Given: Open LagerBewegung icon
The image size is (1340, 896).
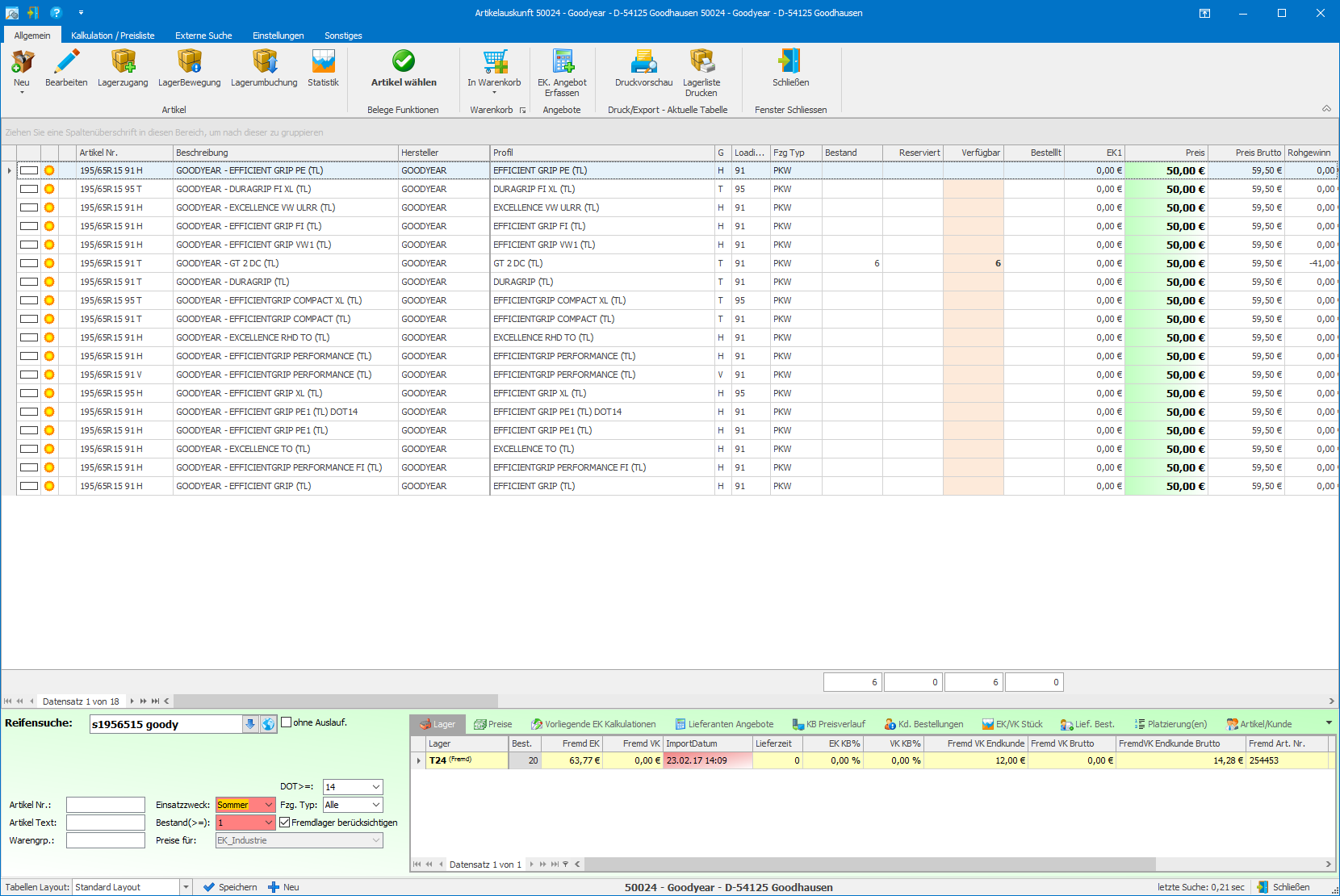Looking at the screenshot, I should coord(189,61).
